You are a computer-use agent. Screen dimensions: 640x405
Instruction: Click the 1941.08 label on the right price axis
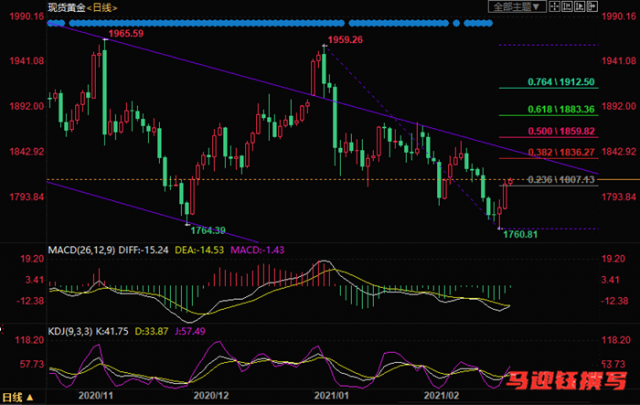point(619,61)
